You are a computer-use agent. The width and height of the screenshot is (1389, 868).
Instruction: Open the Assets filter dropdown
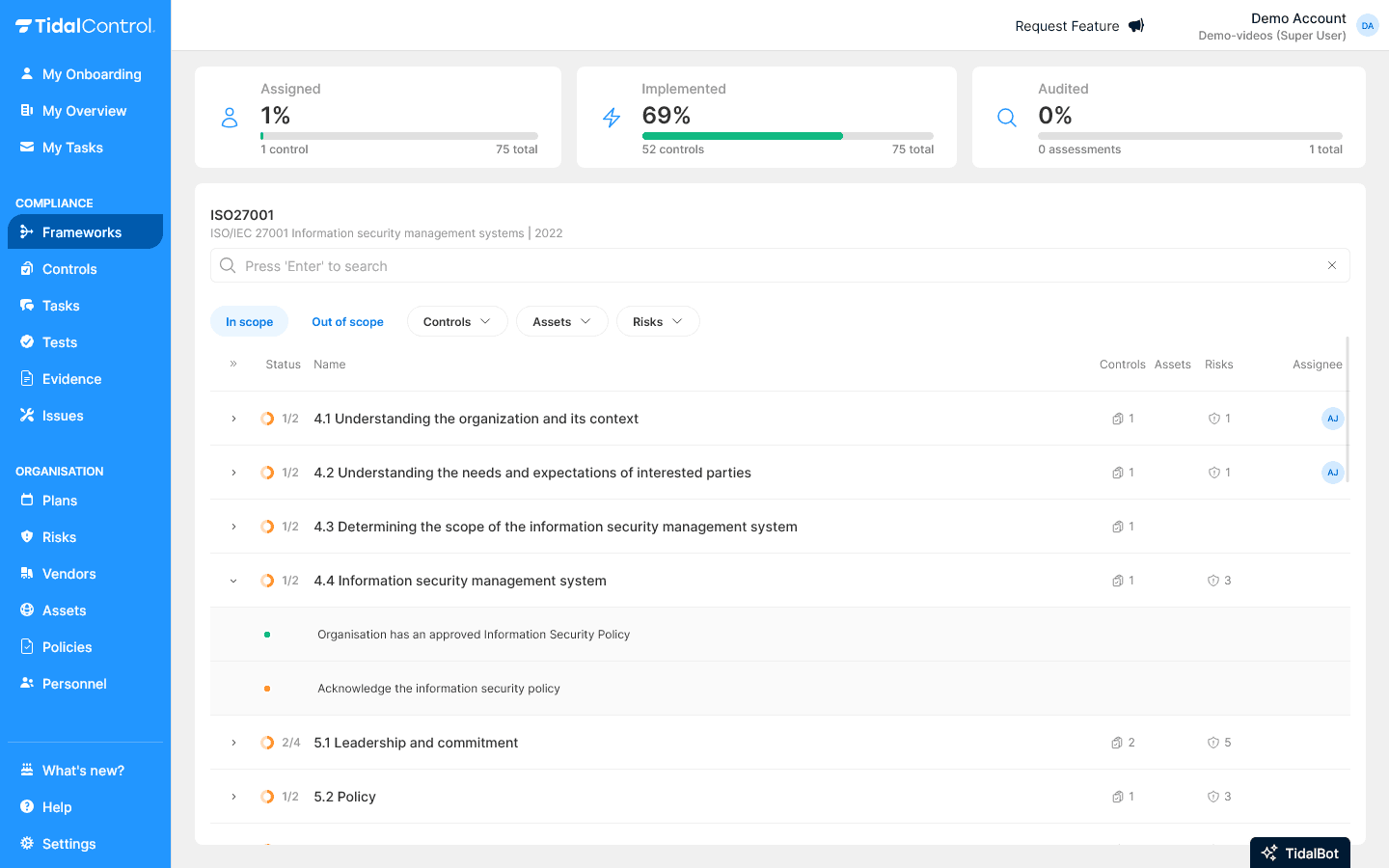[561, 321]
